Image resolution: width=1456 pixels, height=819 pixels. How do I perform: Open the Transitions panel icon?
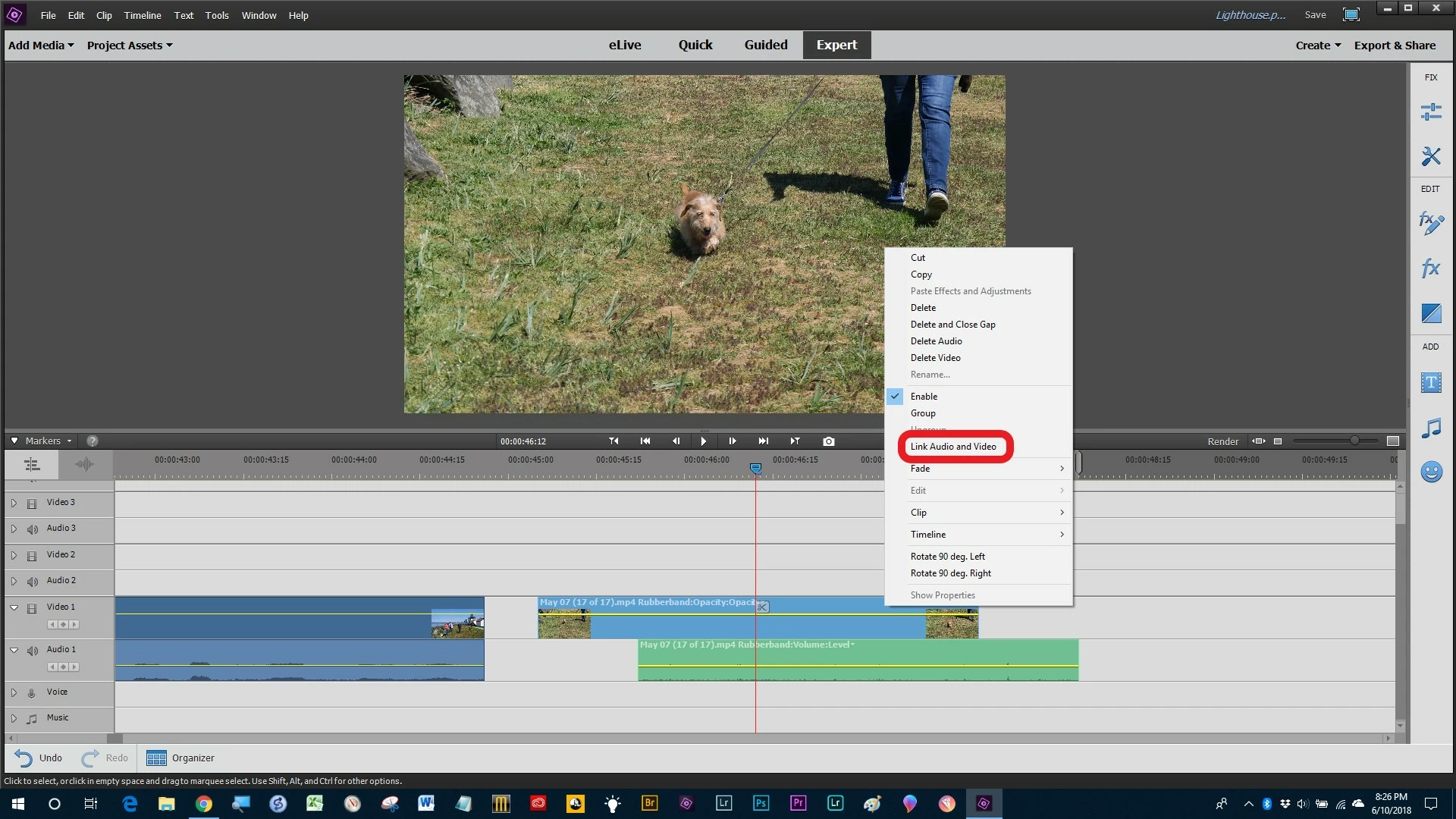point(1430,313)
